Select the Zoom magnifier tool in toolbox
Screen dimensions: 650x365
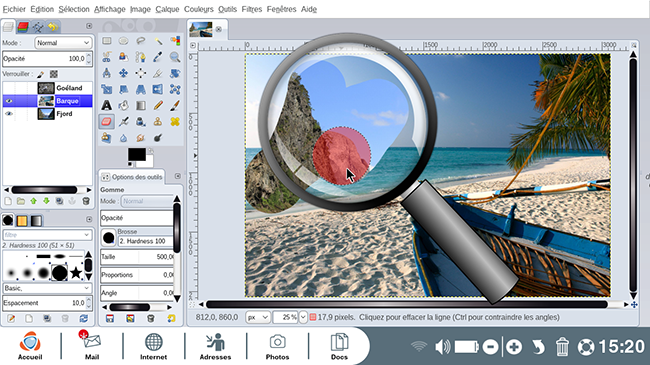click(175, 57)
